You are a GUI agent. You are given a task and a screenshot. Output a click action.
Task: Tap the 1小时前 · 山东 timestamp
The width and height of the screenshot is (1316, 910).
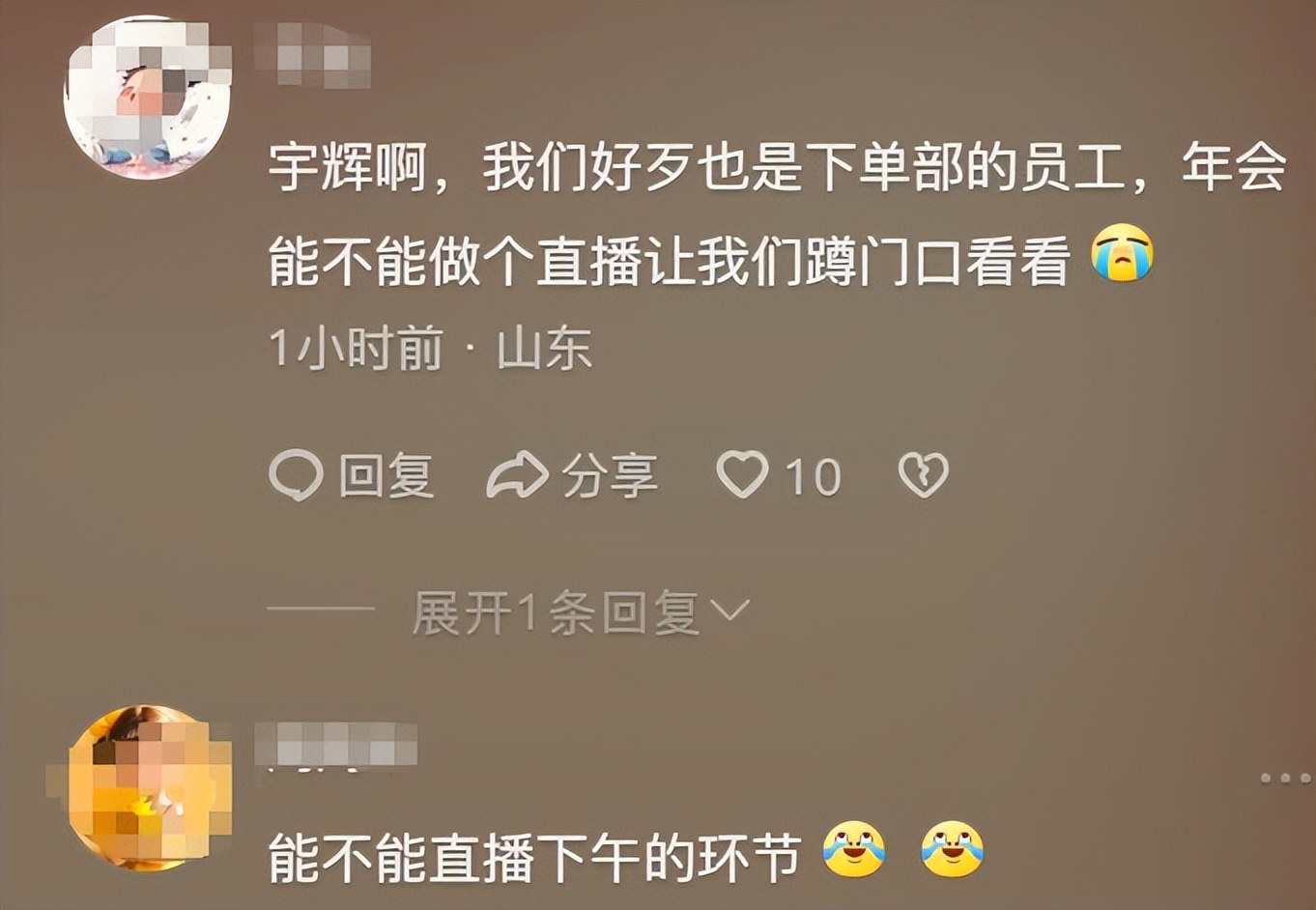430,349
